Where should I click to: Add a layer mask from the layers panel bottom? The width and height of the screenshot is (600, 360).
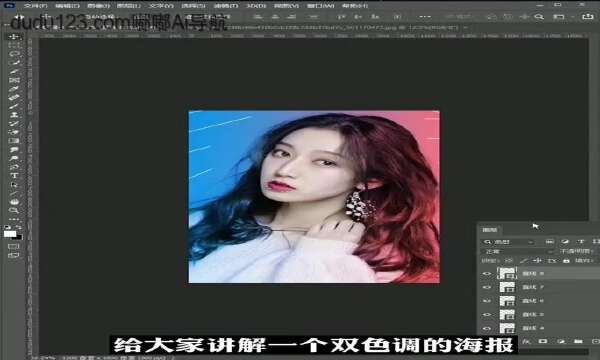(x=543, y=341)
